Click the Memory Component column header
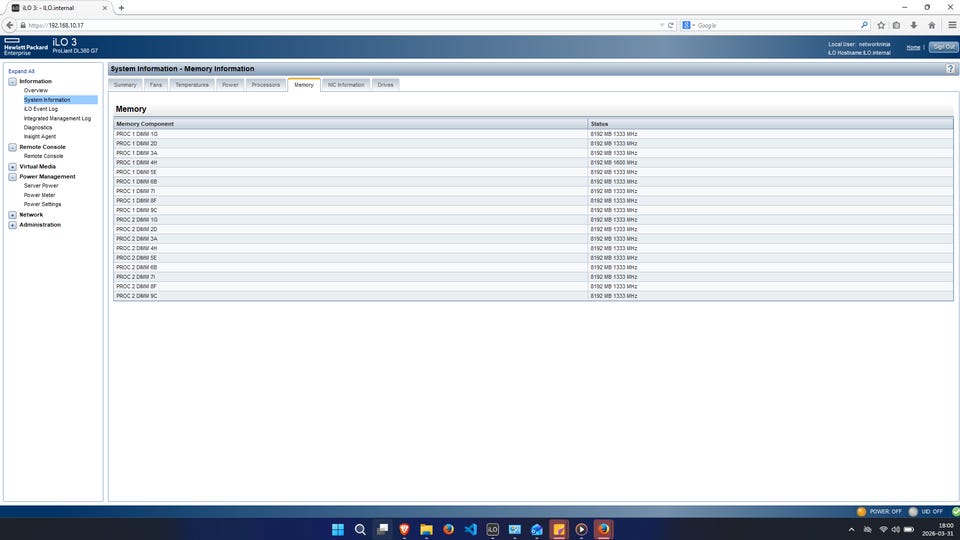The height and width of the screenshot is (540, 960). [350, 124]
